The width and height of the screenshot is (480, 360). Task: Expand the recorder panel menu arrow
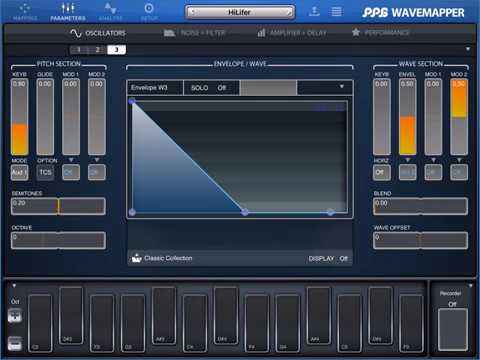click(x=470, y=286)
